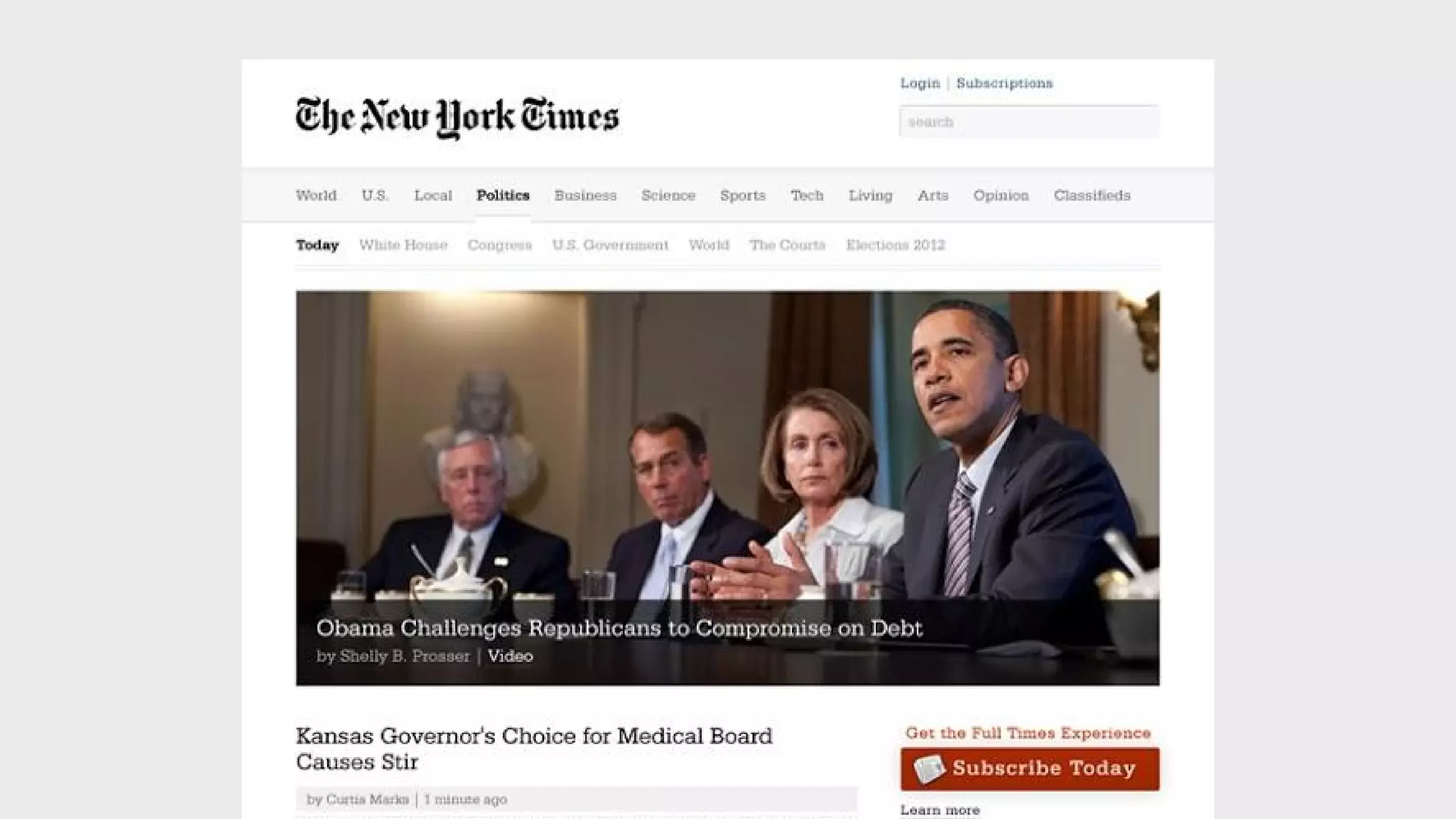This screenshot has height=819, width=1456.
Task: Click the Video link under headline
Action: [x=510, y=656]
